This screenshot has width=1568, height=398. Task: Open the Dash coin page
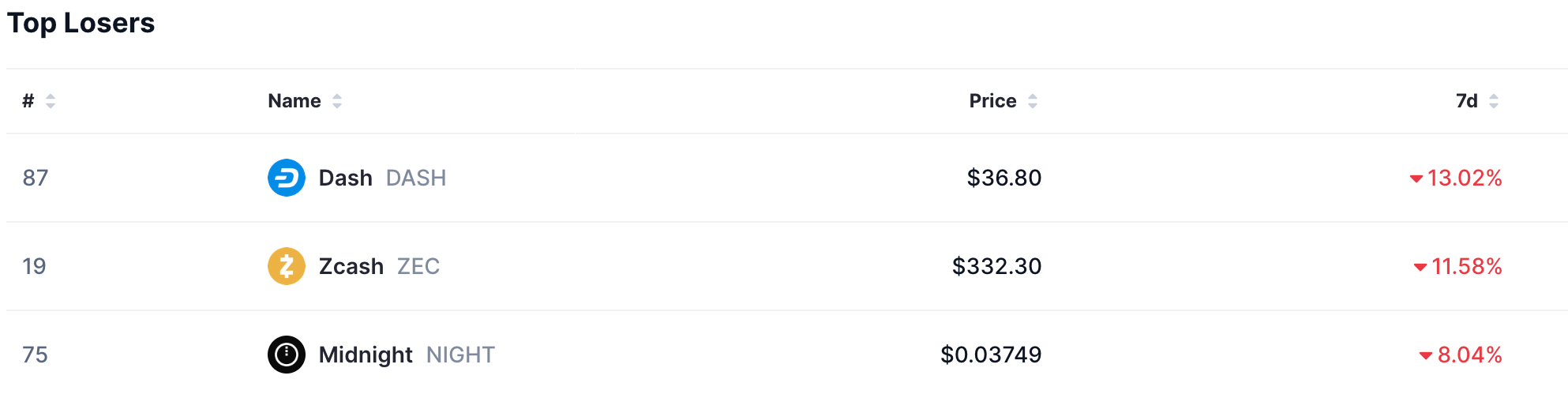(x=346, y=178)
